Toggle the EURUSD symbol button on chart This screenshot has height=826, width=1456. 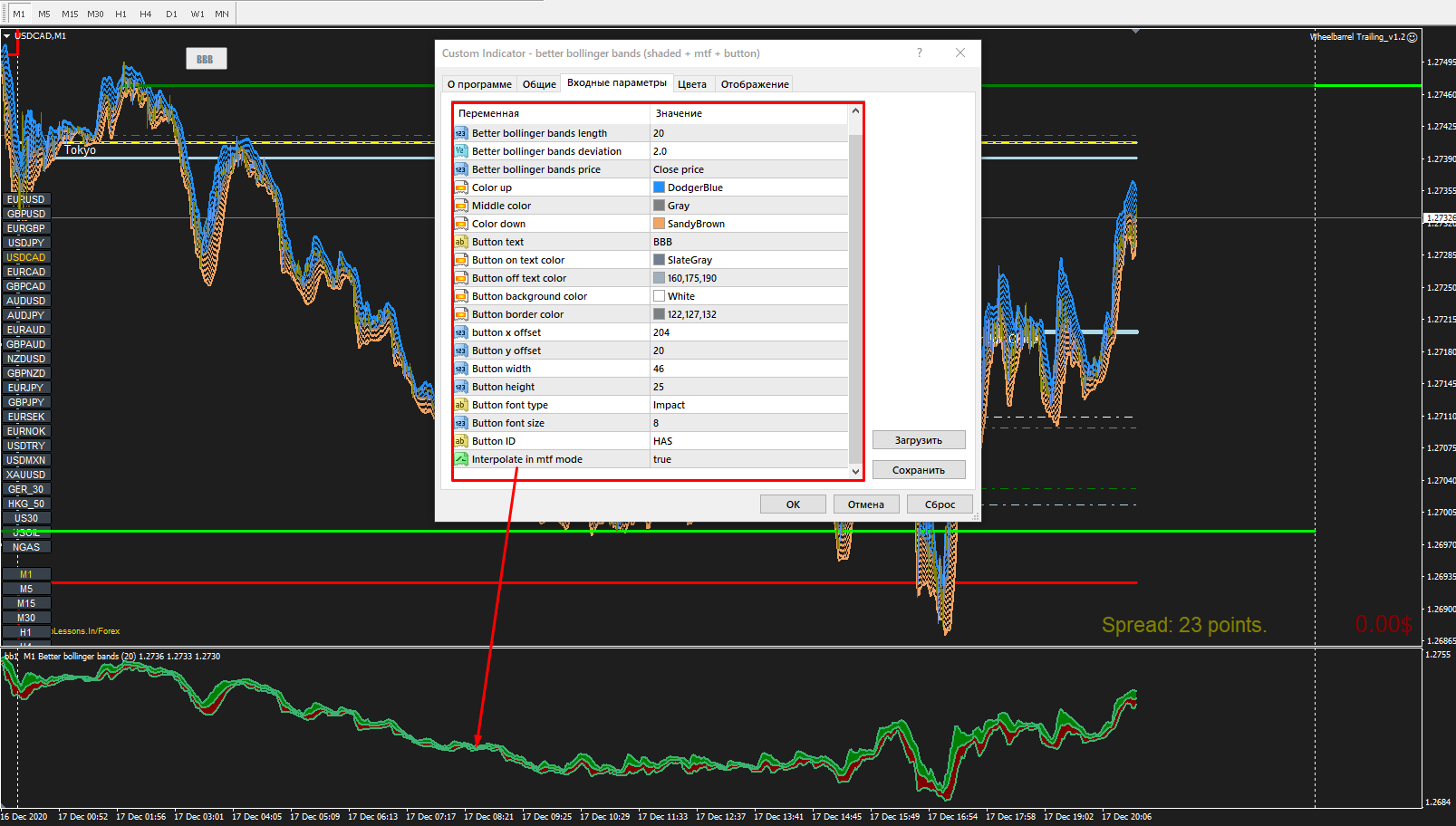(26, 199)
